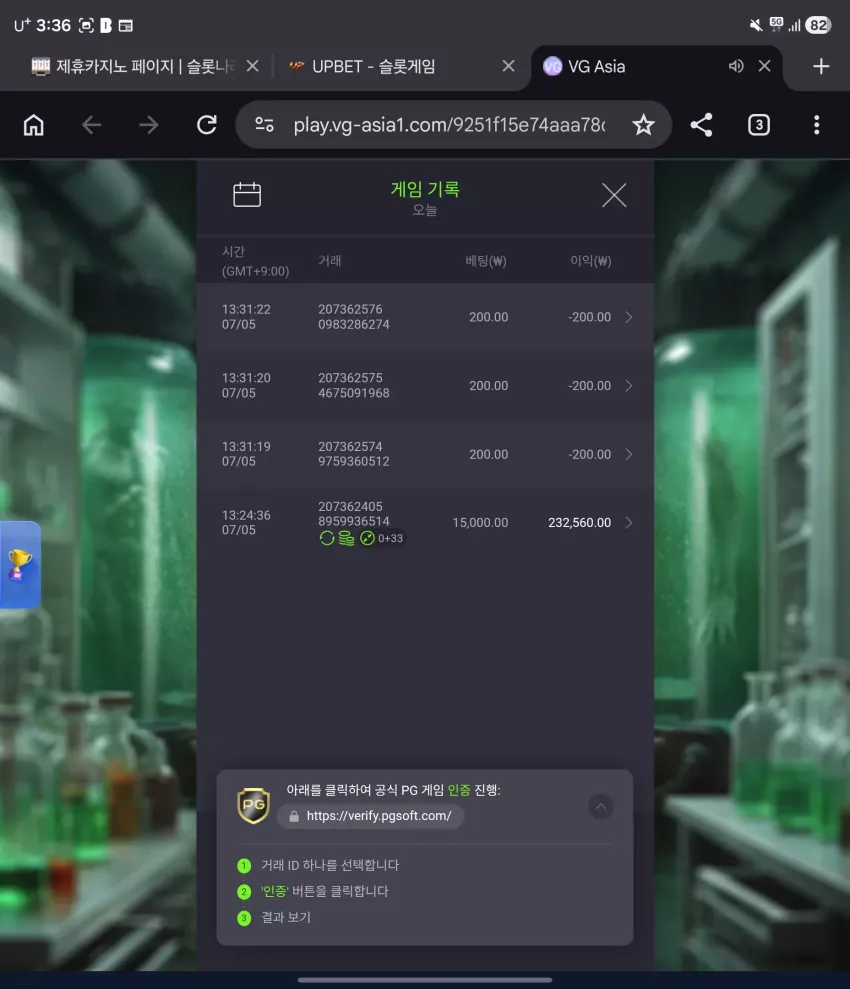The height and width of the screenshot is (989, 850).
Task: Close the UPBET 슬롯게임 tab
Action: pyautogui.click(x=508, y=66)
